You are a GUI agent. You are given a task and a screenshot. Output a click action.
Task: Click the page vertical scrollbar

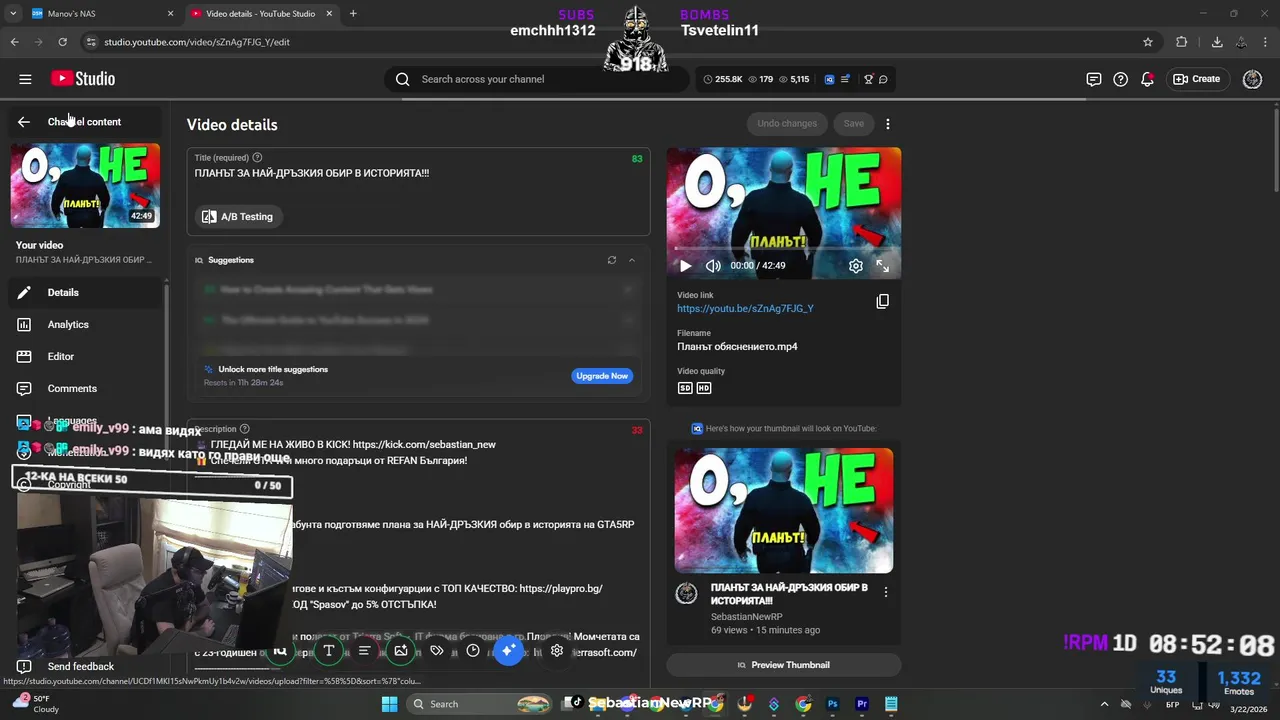click(1274, 150)
